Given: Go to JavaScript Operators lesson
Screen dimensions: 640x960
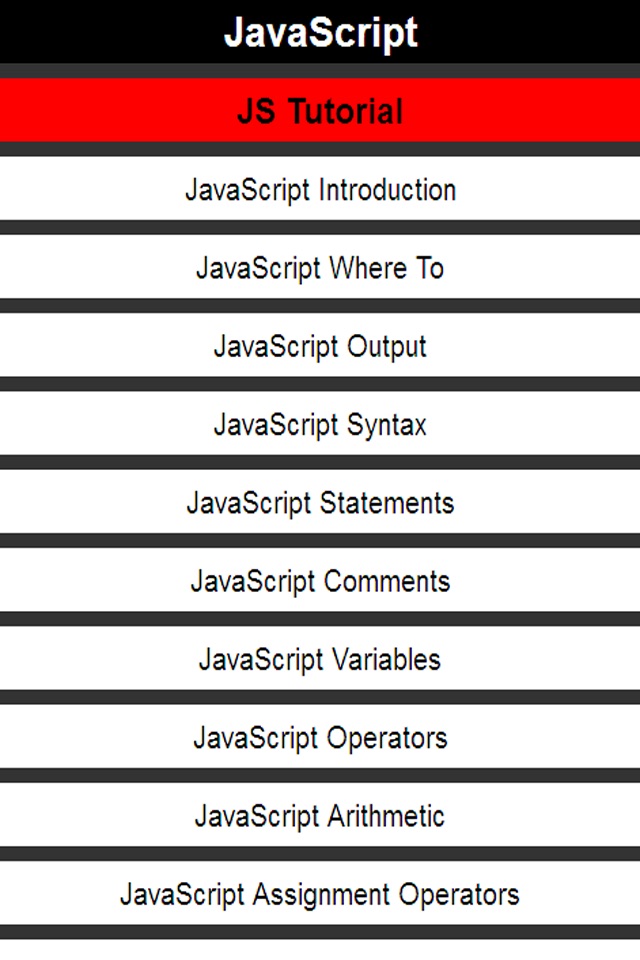Looking at the screenshot, I should tap(320, 738).
